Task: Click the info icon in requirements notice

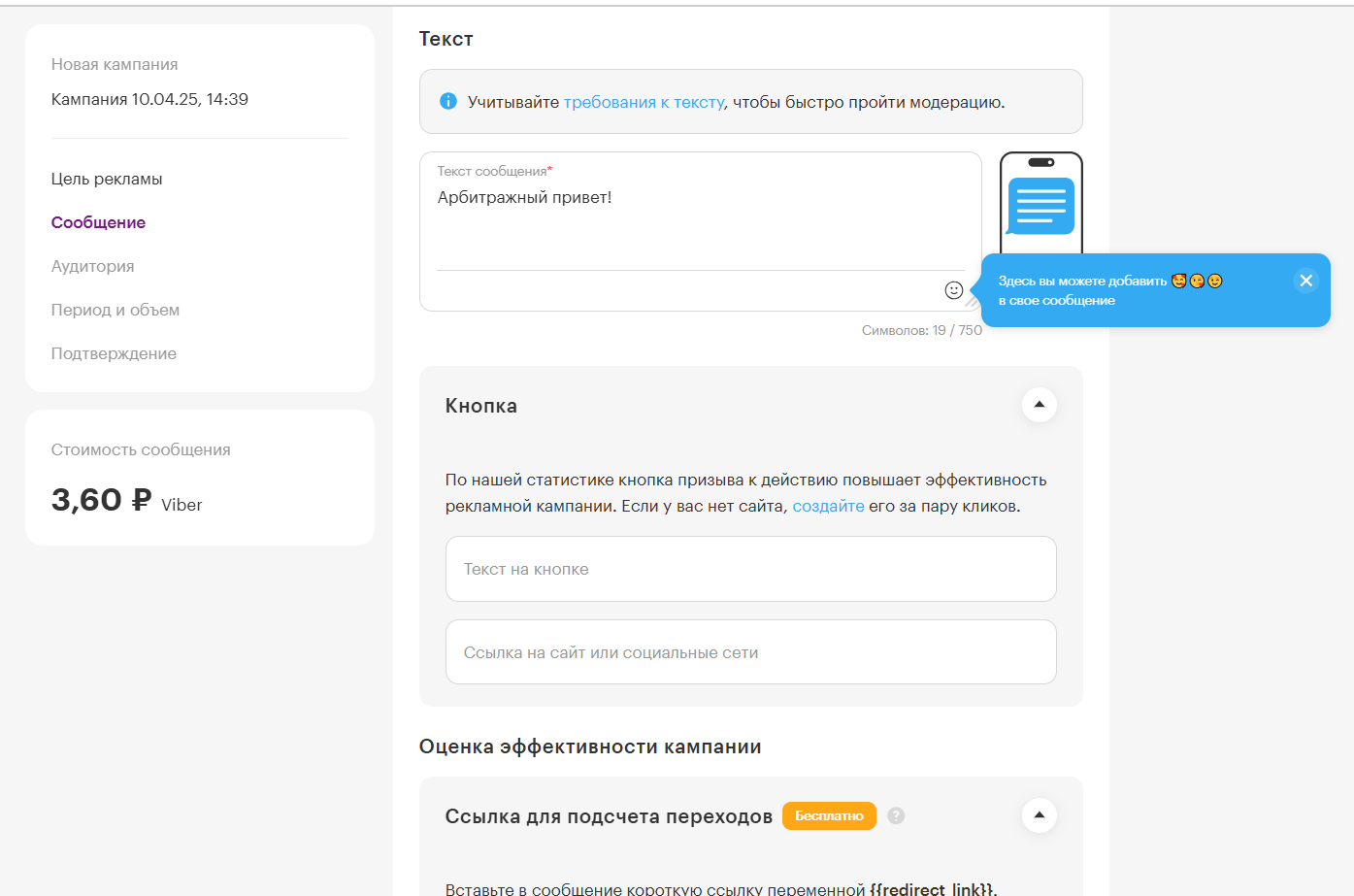Action: pos(448,101)
